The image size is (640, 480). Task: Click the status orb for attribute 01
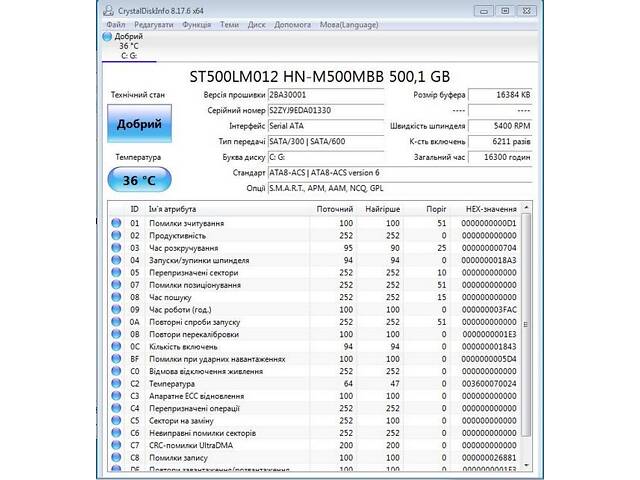tap(116, 223)
